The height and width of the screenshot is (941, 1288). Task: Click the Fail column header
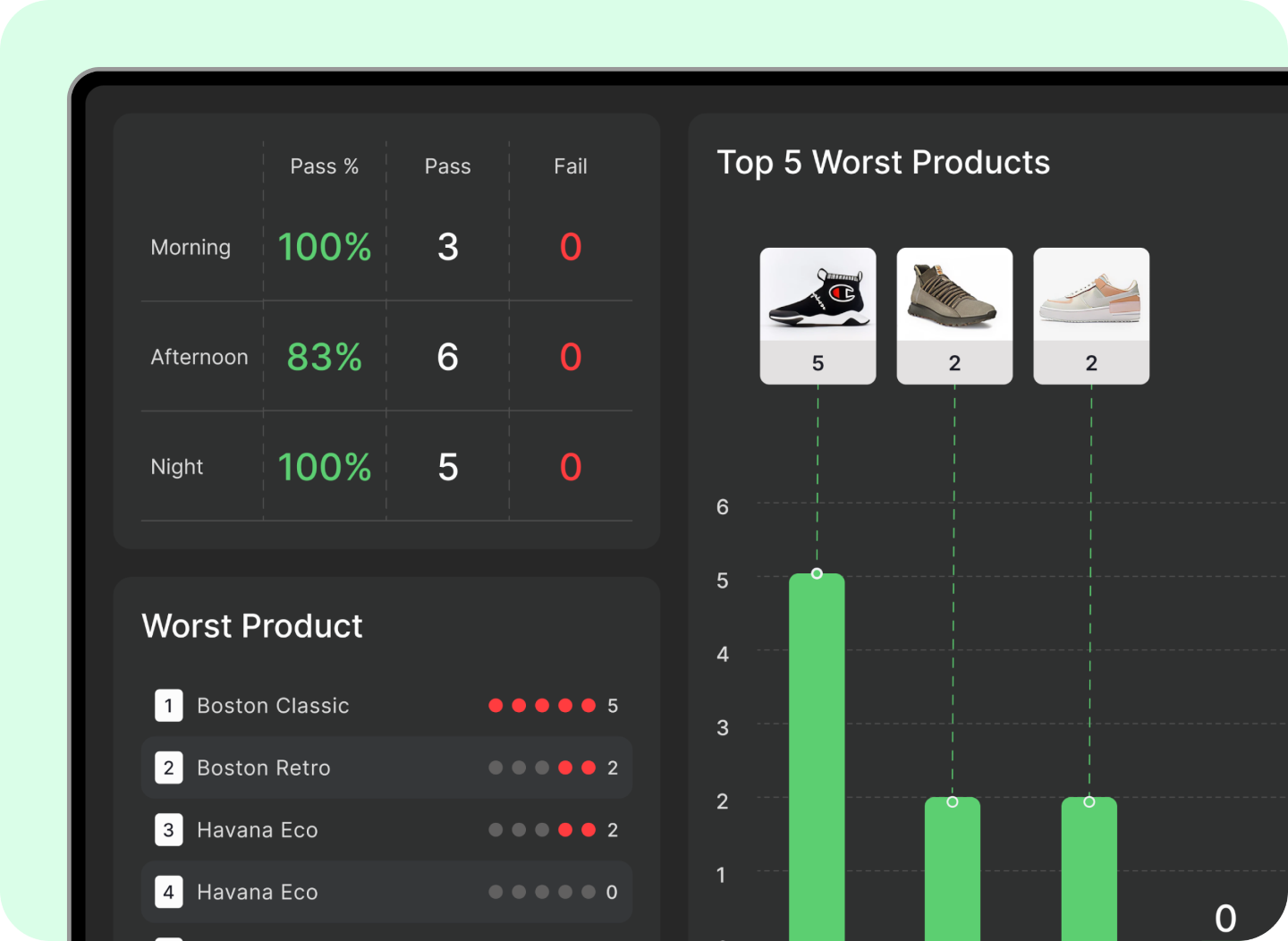(570, 166)
